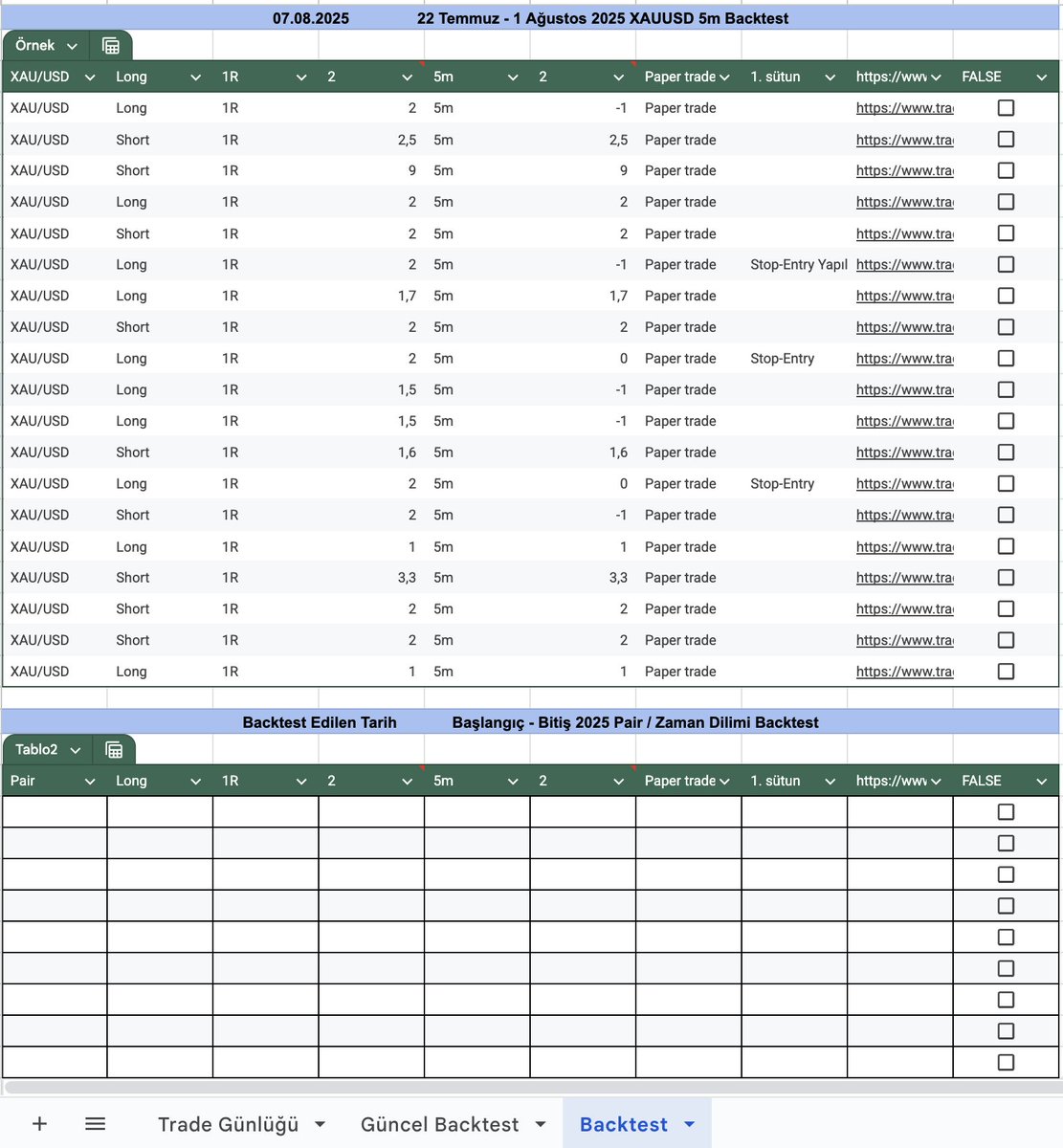Open link in Stop-Entry Yapıl row
The image size is (1063, 1148).
click(904, 264)
